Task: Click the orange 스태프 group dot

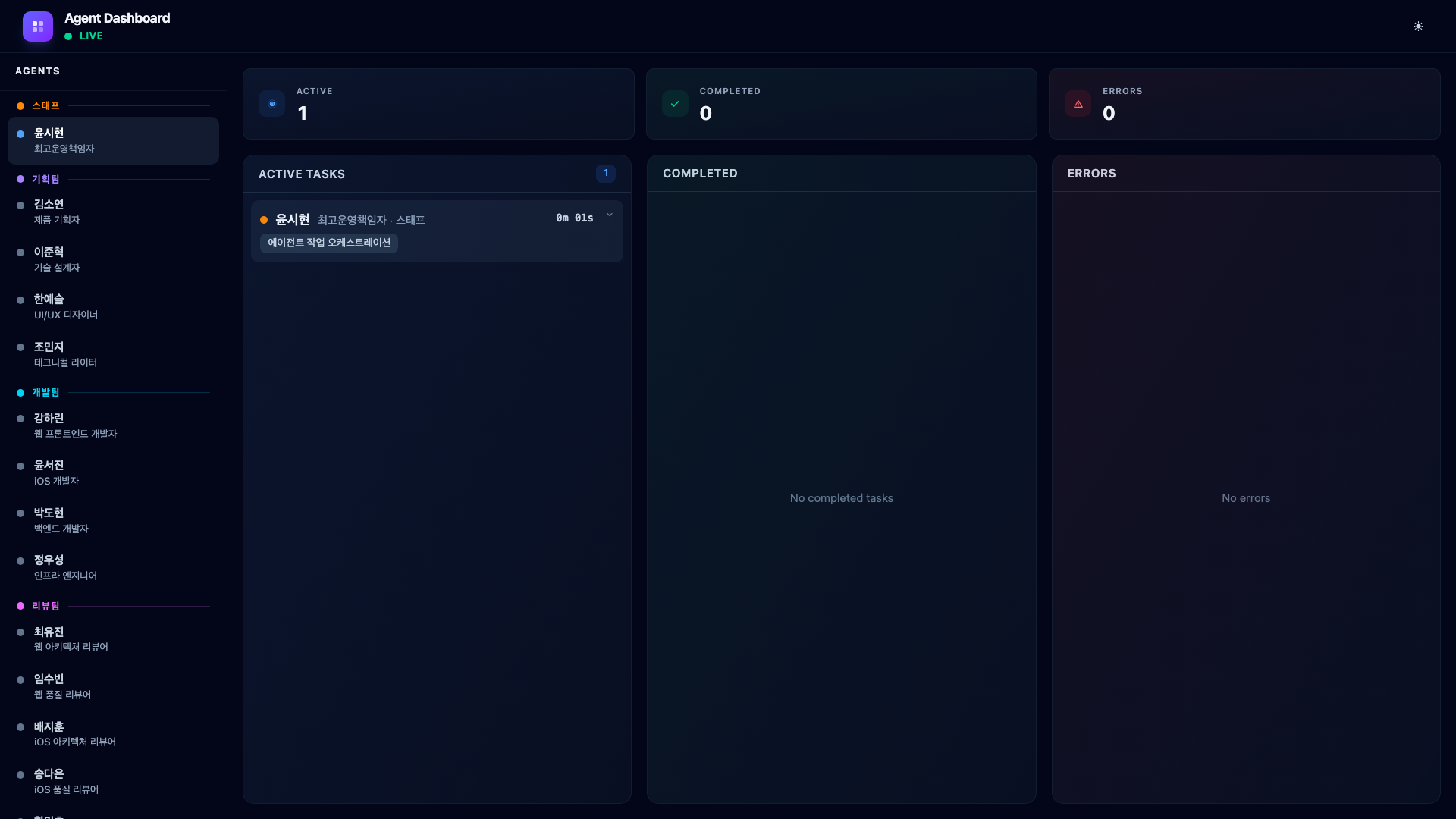Action: click(20, 106)
